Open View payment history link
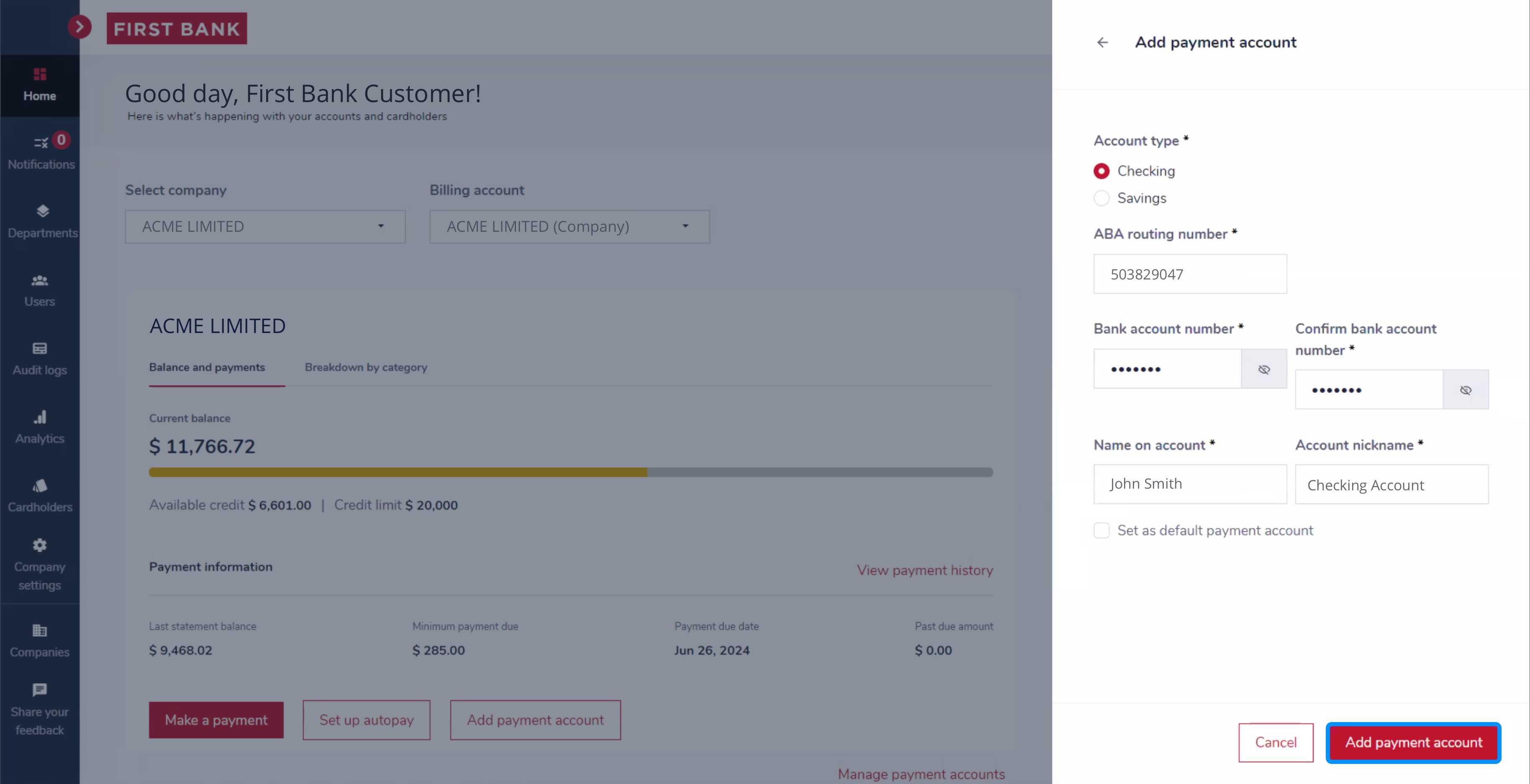Screen dimensions: 1530x784 point(925,570)
